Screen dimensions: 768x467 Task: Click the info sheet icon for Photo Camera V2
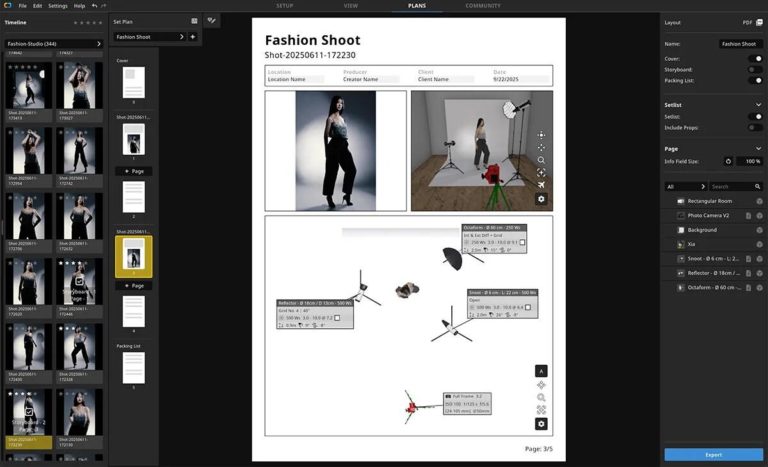(x=748, y=216)
